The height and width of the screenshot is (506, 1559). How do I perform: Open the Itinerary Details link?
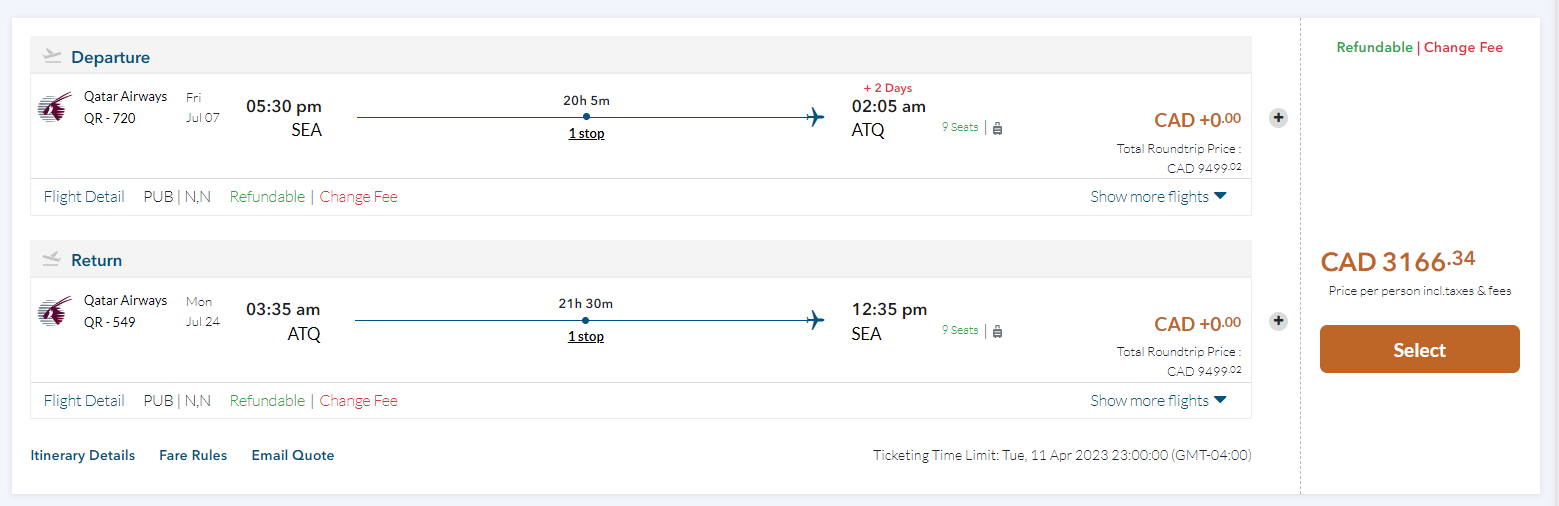pos(83,455)
